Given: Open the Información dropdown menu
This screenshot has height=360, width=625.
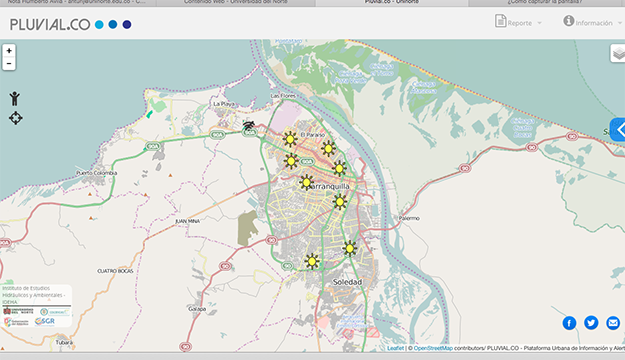Looking at the screenshot, I should (x=592, y=22).
